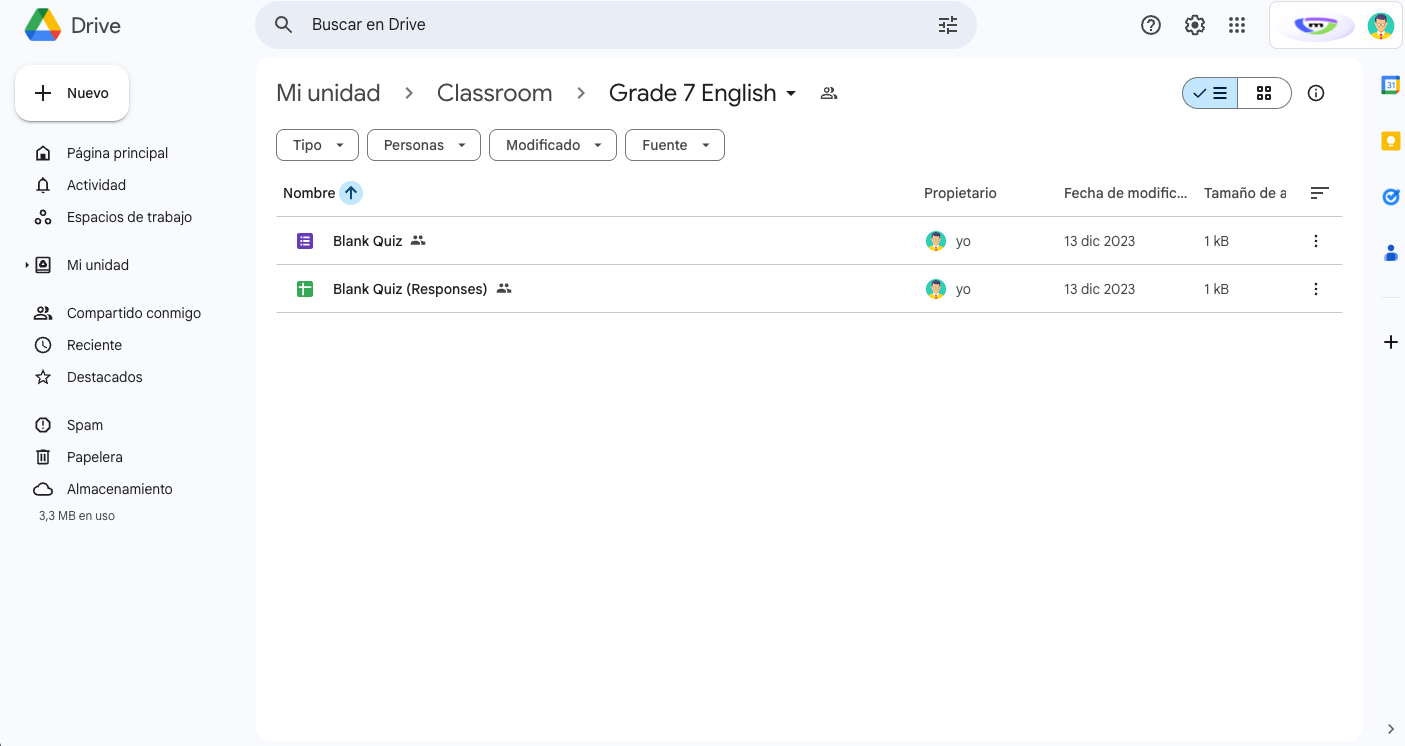Open the Google apps grid launcher
This screenshot has width=1405, height=746.
coord(1237,25)
